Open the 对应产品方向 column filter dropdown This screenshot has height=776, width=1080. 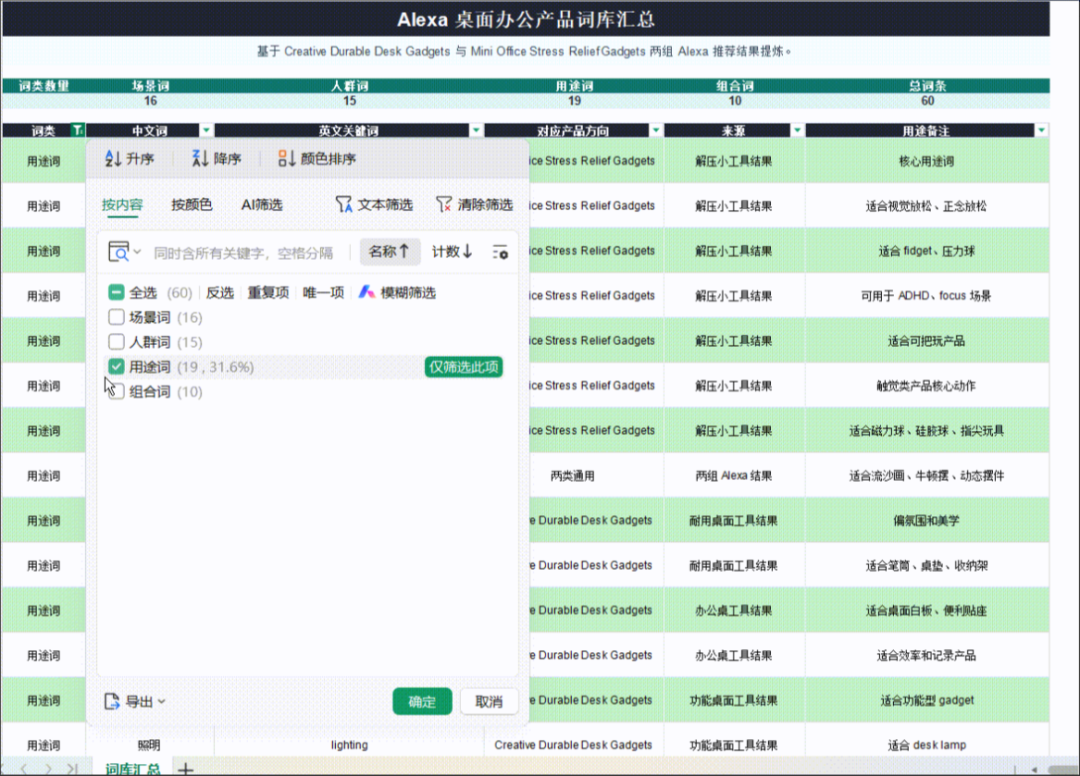tap(656, 130)
